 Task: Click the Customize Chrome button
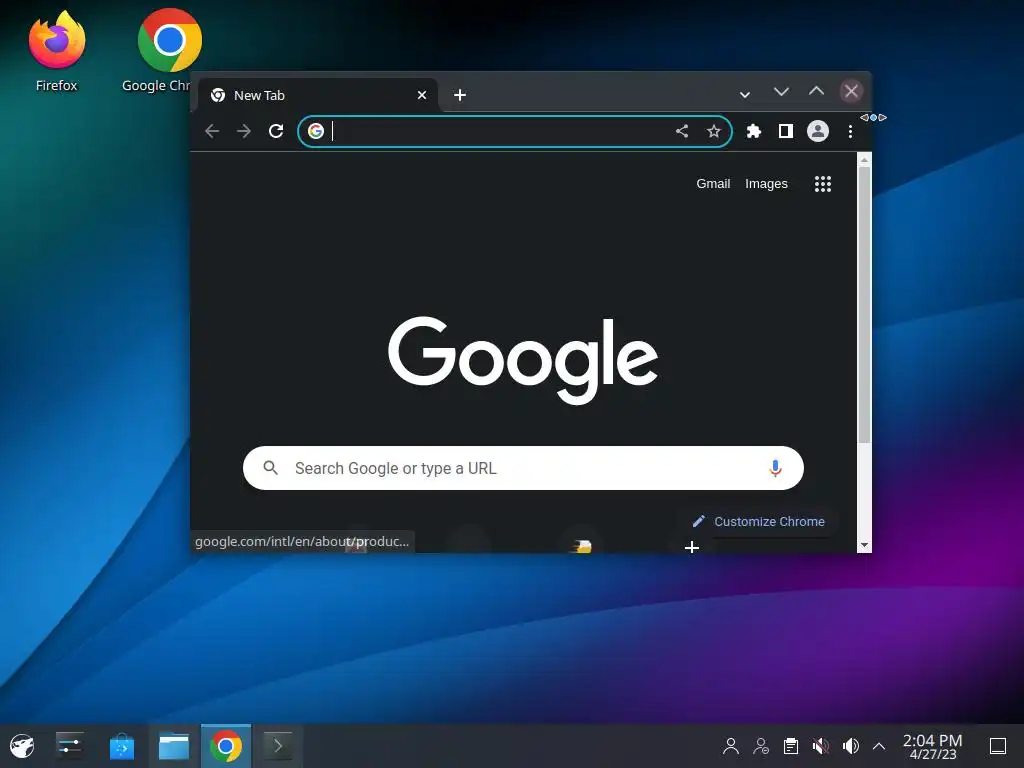(759, 521)
